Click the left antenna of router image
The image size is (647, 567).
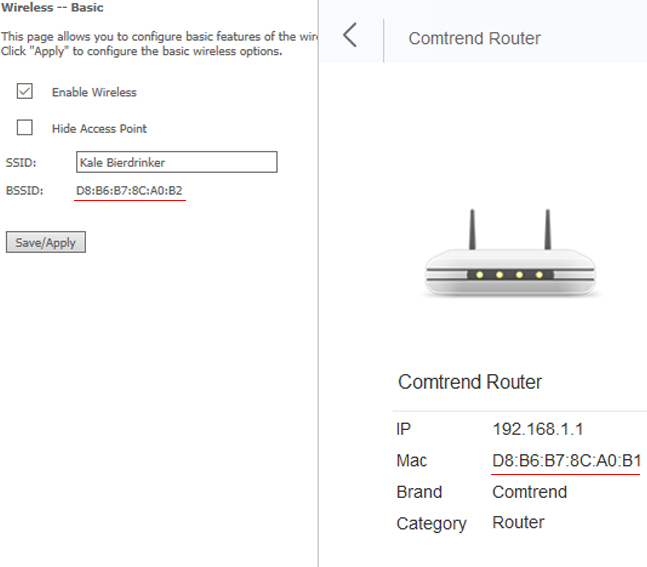click(472, 229)
